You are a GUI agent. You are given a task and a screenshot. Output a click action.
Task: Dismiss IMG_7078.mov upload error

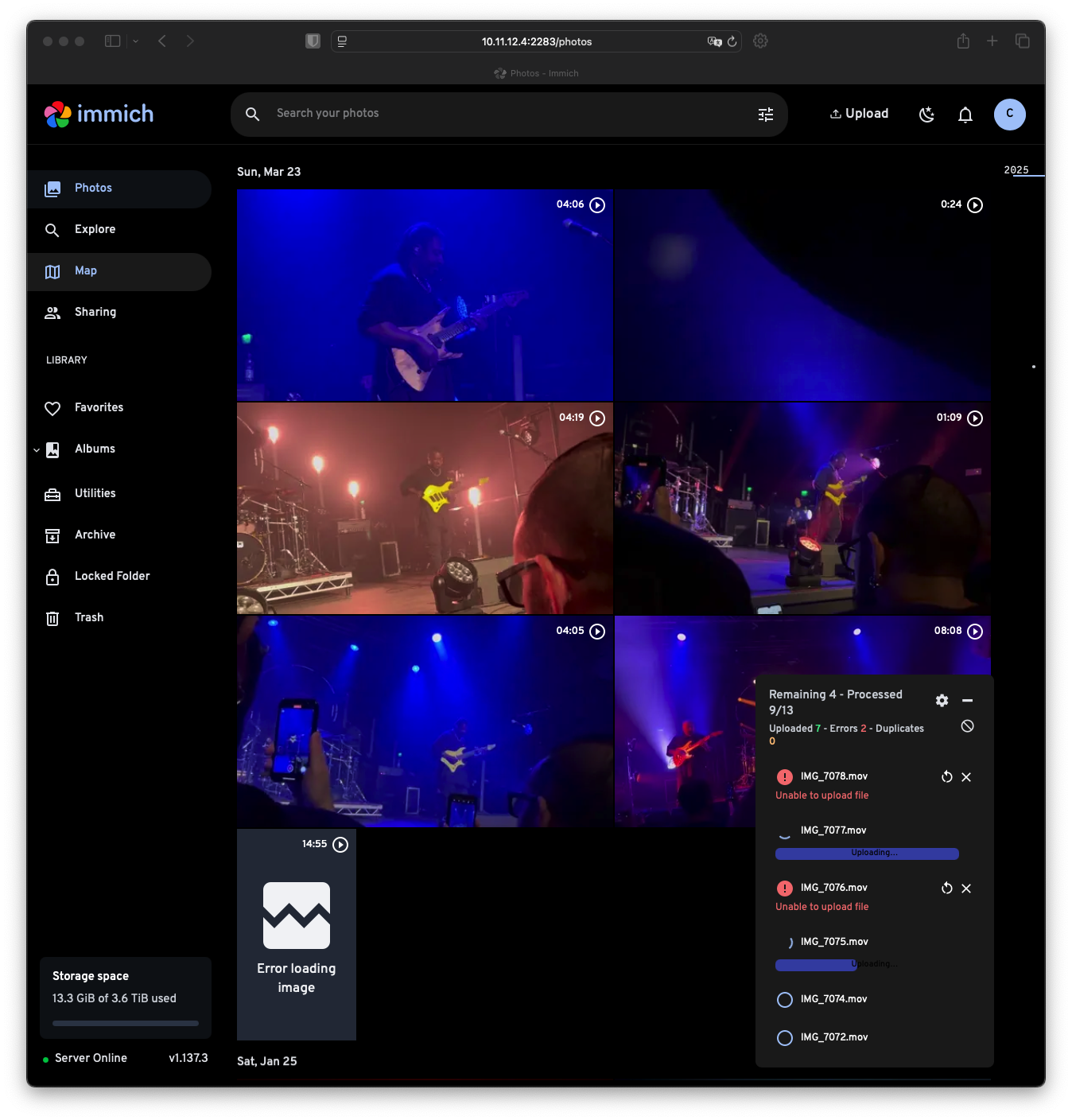(x=966, y=777)
